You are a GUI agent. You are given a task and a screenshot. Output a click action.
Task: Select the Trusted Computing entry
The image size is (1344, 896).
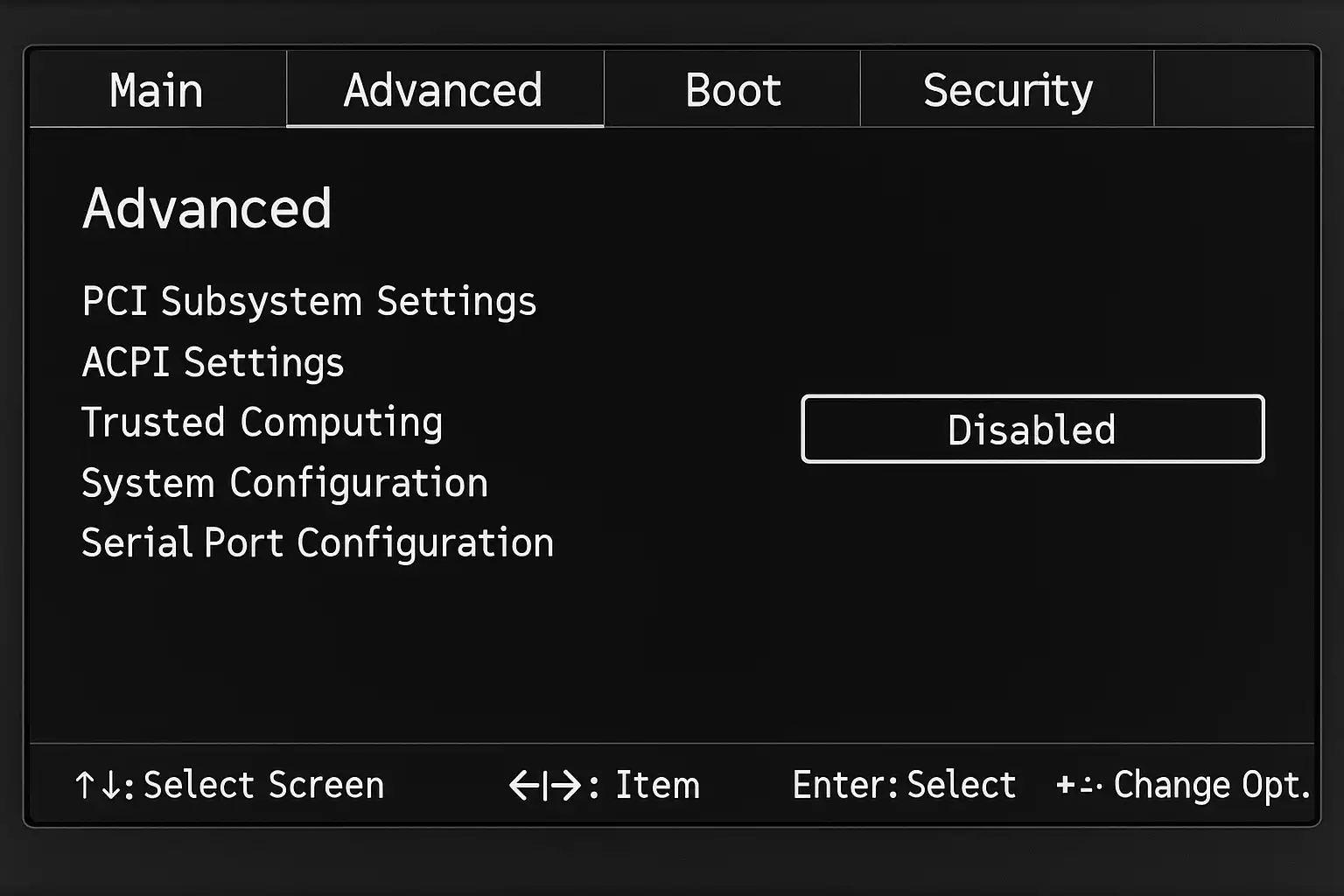tap(262, 423)
